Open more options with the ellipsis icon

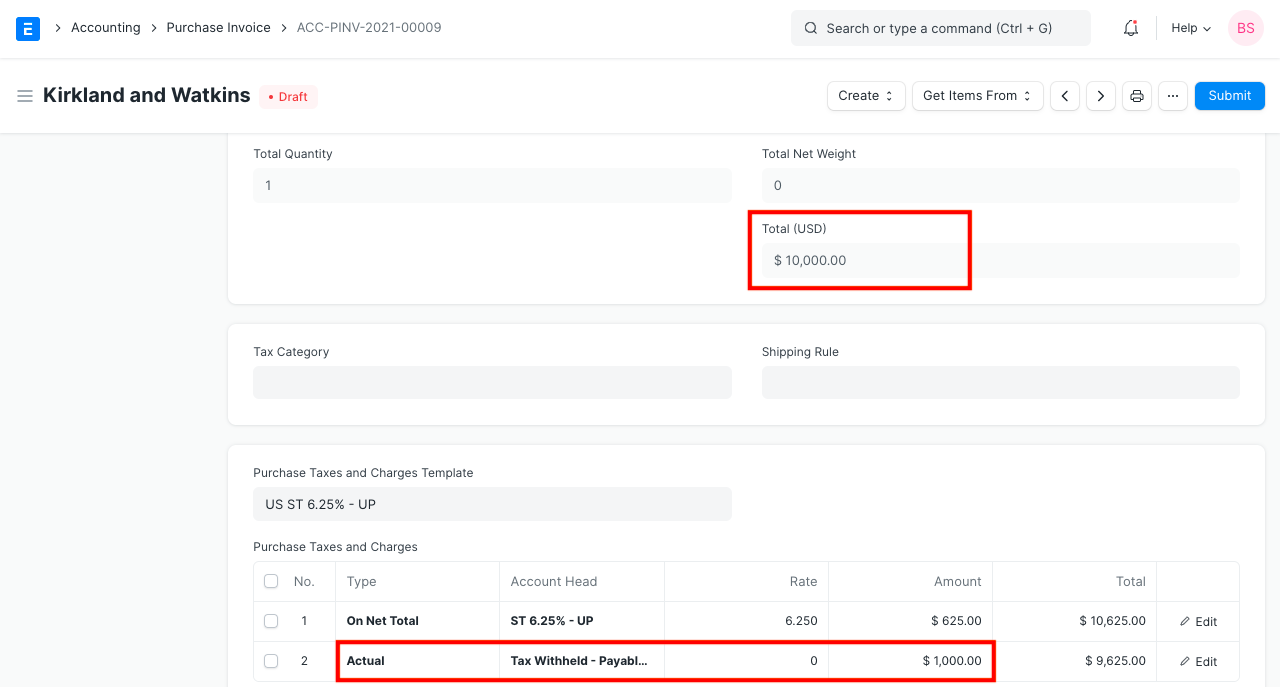coord(1172,95)
